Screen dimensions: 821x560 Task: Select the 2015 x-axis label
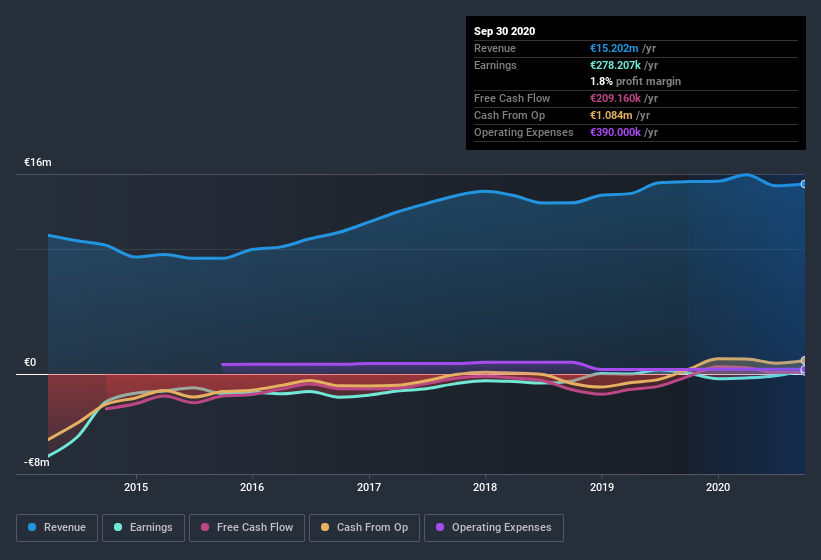coord(136,487)
